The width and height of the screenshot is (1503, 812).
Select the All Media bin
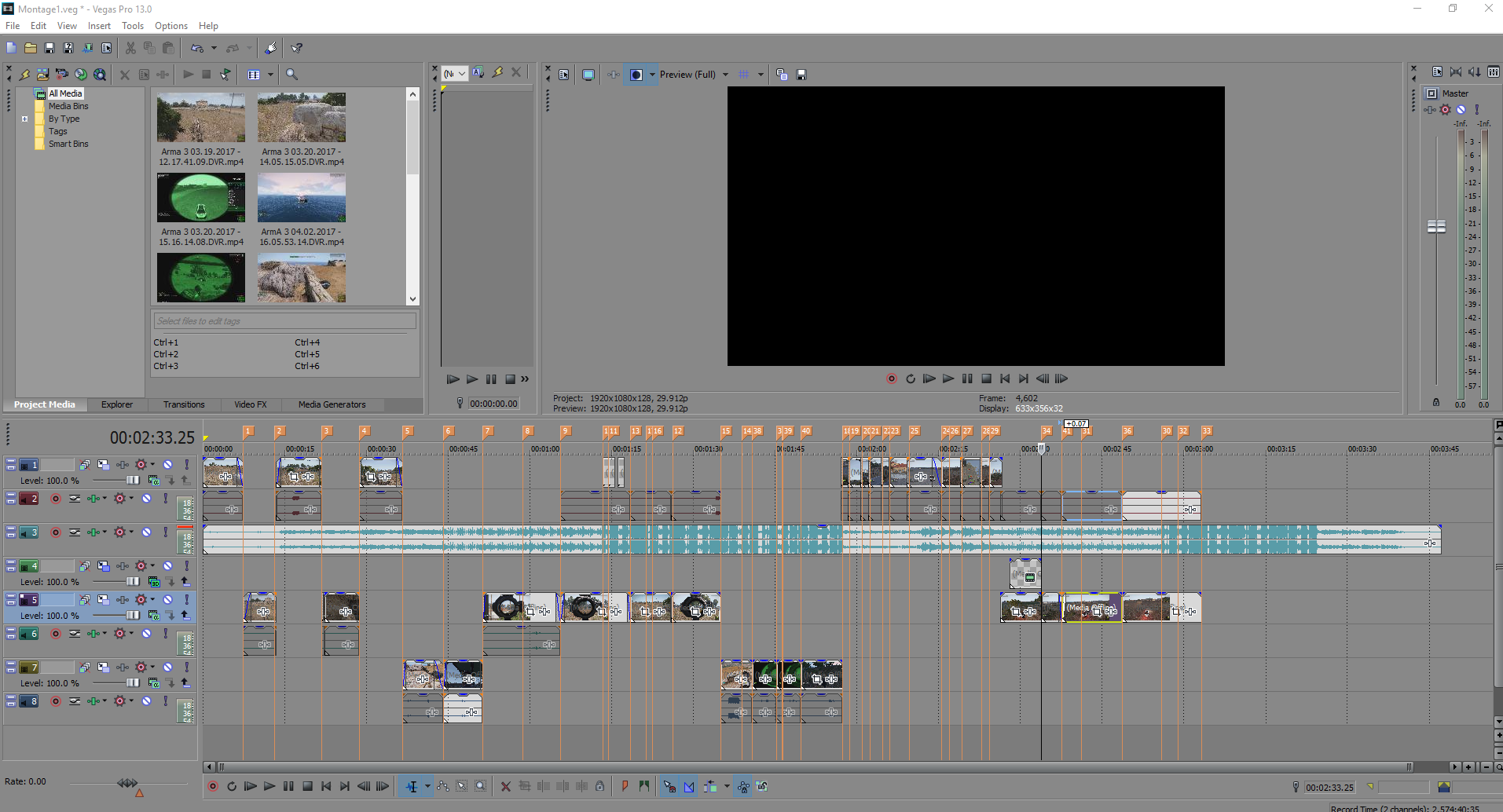[x=65, y=93]
